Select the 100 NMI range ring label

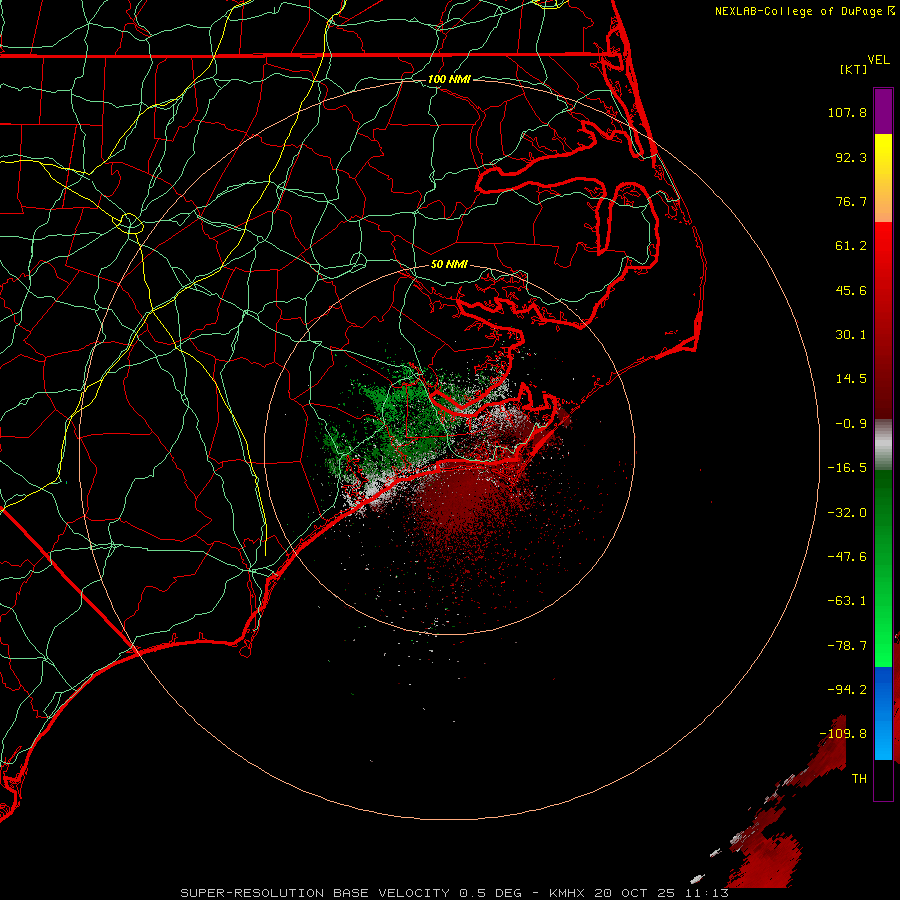[x=449, y=79]
